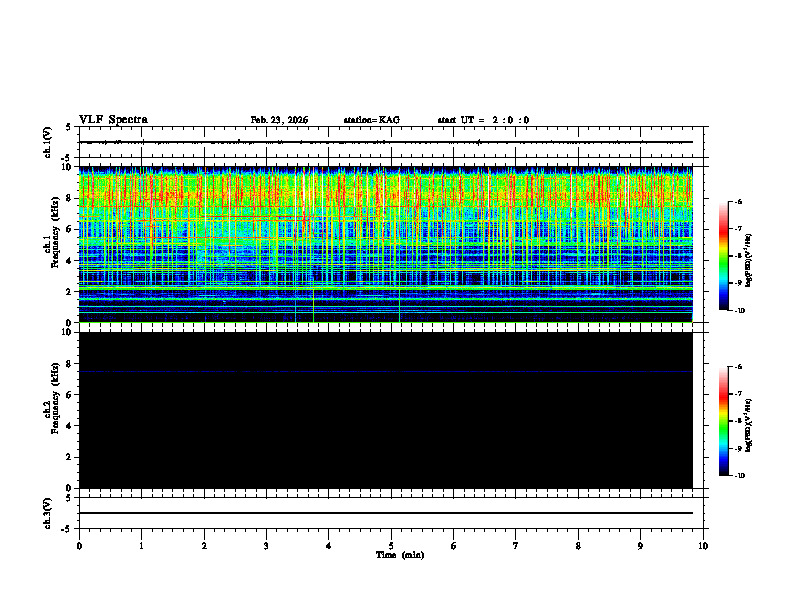Click the "-6" label on ch.1 colorbar
Image resolution: width=792 pixels, height=612 pixels.
(738, 201)
